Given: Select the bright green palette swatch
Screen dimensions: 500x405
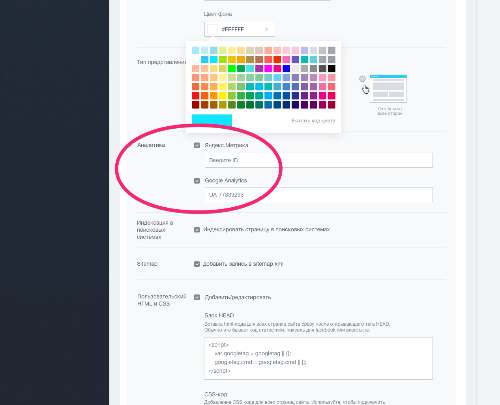Looking at the screenshot, I should tap(232, 69).
